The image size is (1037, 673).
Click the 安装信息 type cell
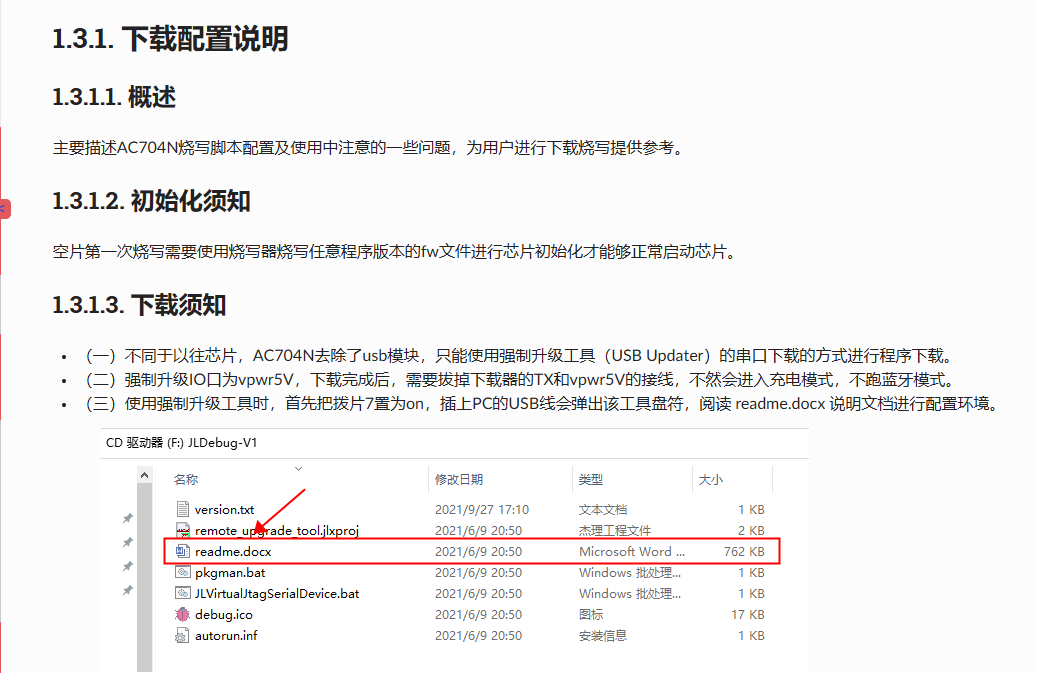[603, 636]
